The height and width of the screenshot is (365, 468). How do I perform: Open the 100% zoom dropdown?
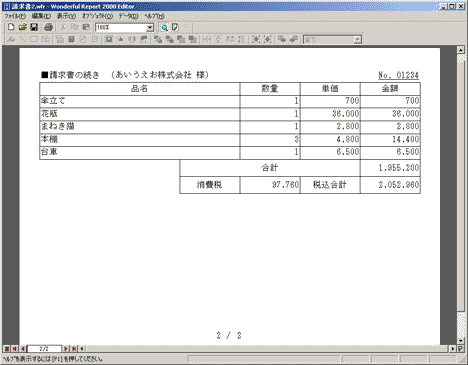(x=150, y=28)
